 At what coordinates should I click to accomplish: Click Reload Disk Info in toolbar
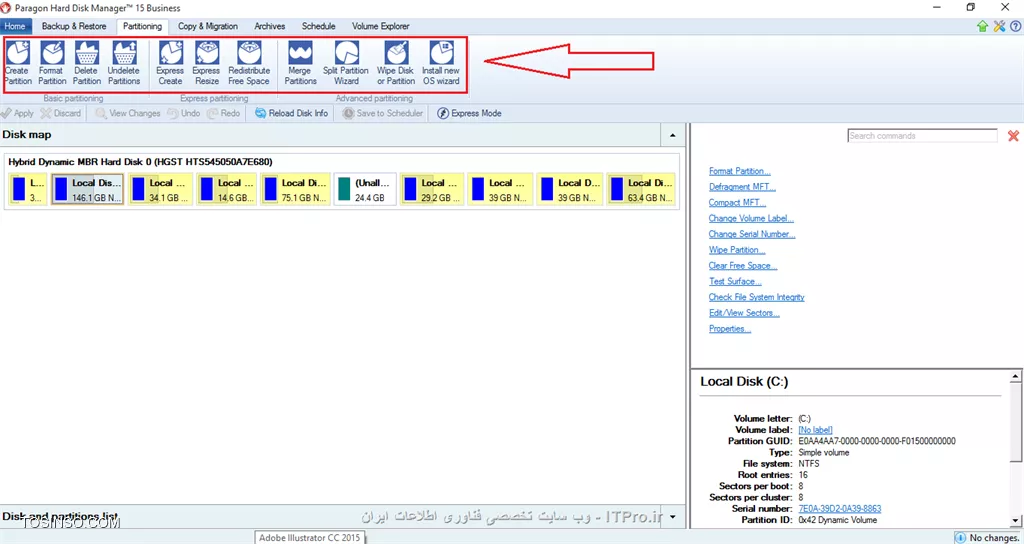pos(291,113)
